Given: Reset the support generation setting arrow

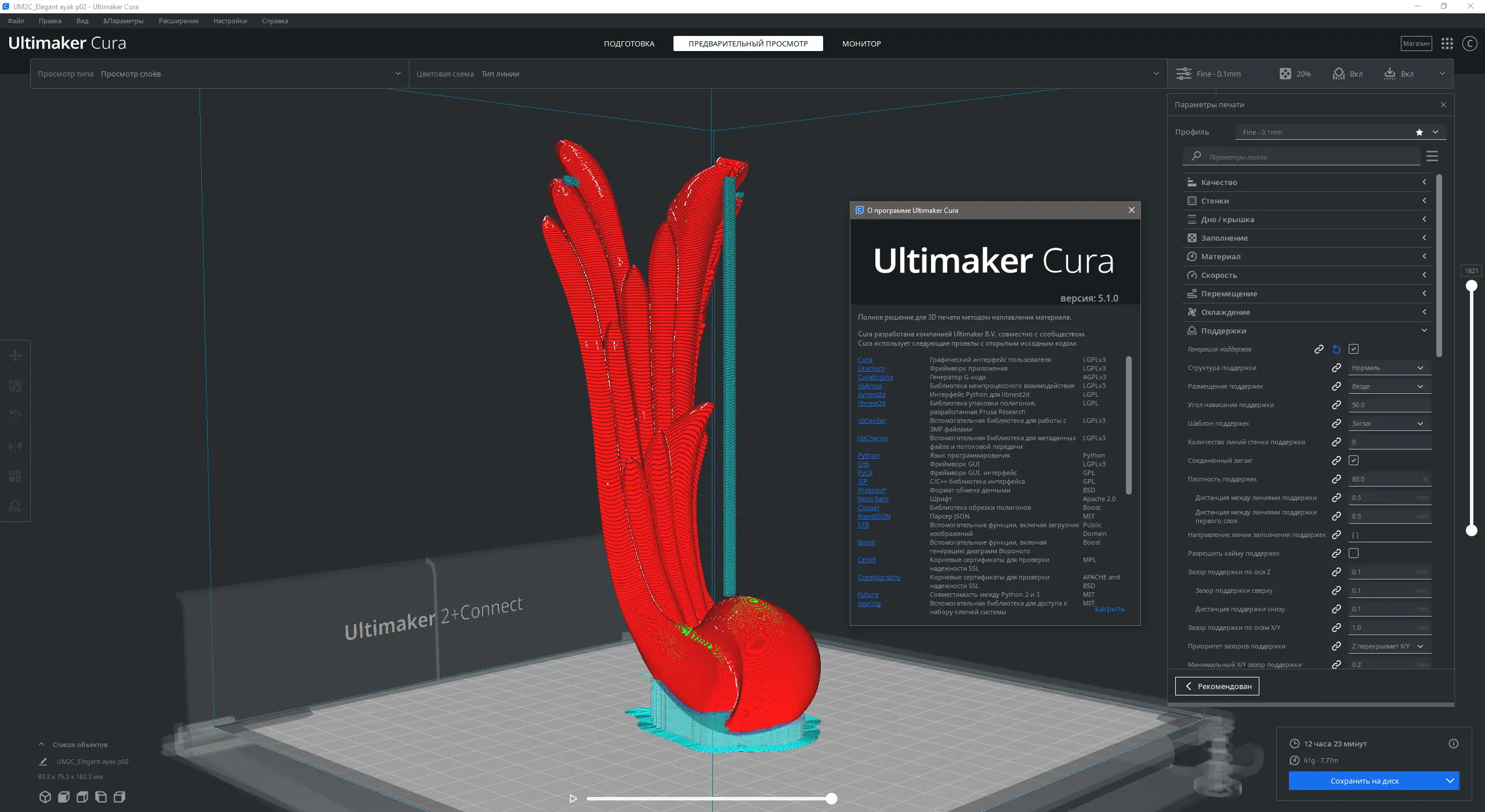Looking at the screenshot, I should coord(1336,349).
